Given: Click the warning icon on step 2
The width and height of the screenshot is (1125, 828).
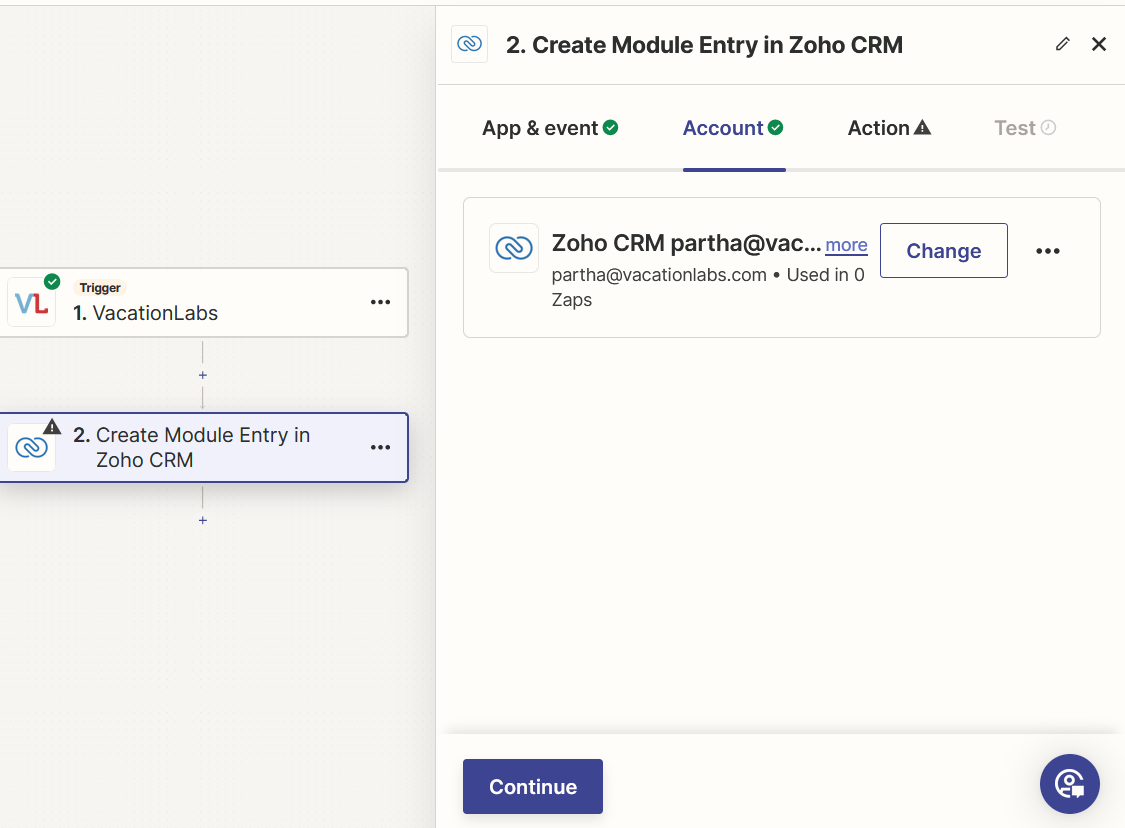Looking at the screenshot, I should (52, 426).
